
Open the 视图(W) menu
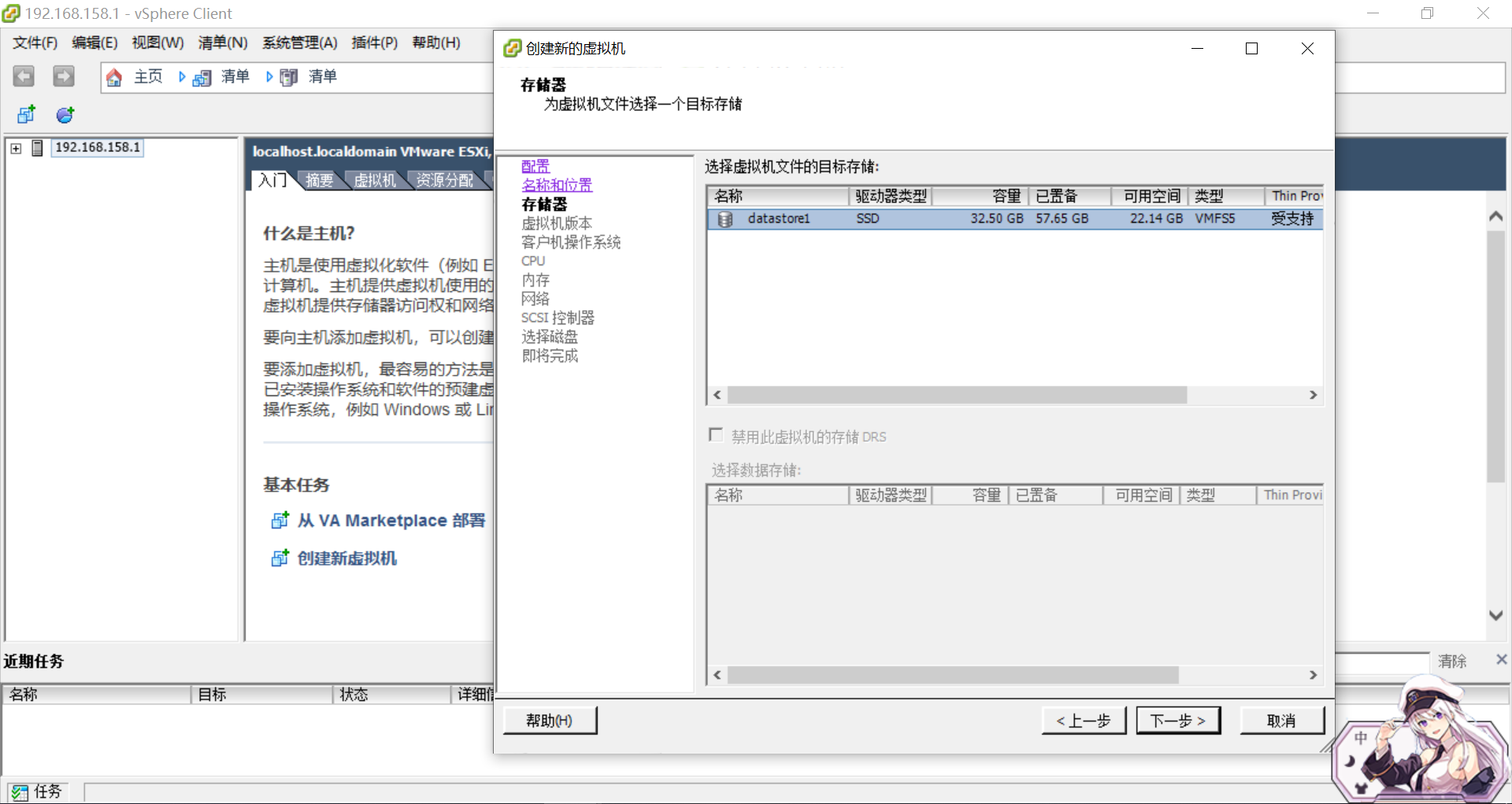[157, 43]
